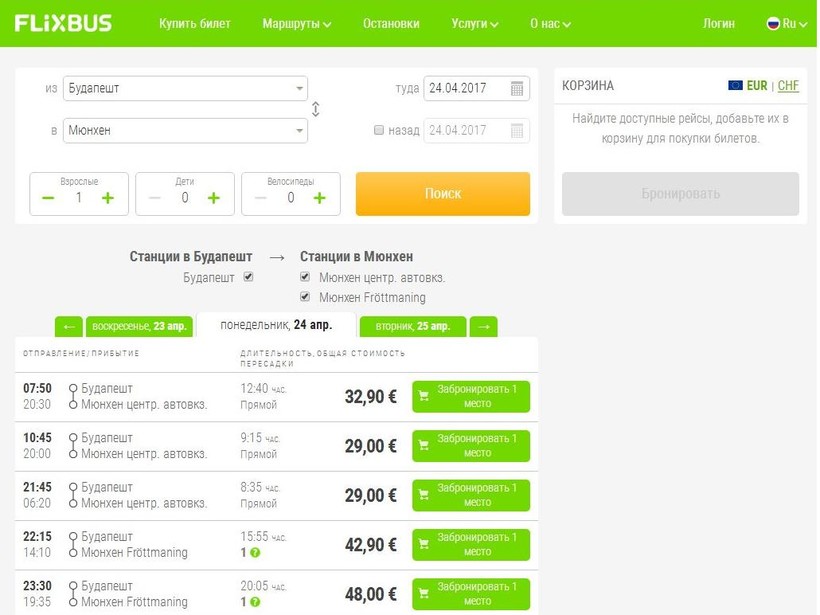820x615 pixels.
Task: Click cart icon on 21:45 trip button
Action: coord(424,495)
